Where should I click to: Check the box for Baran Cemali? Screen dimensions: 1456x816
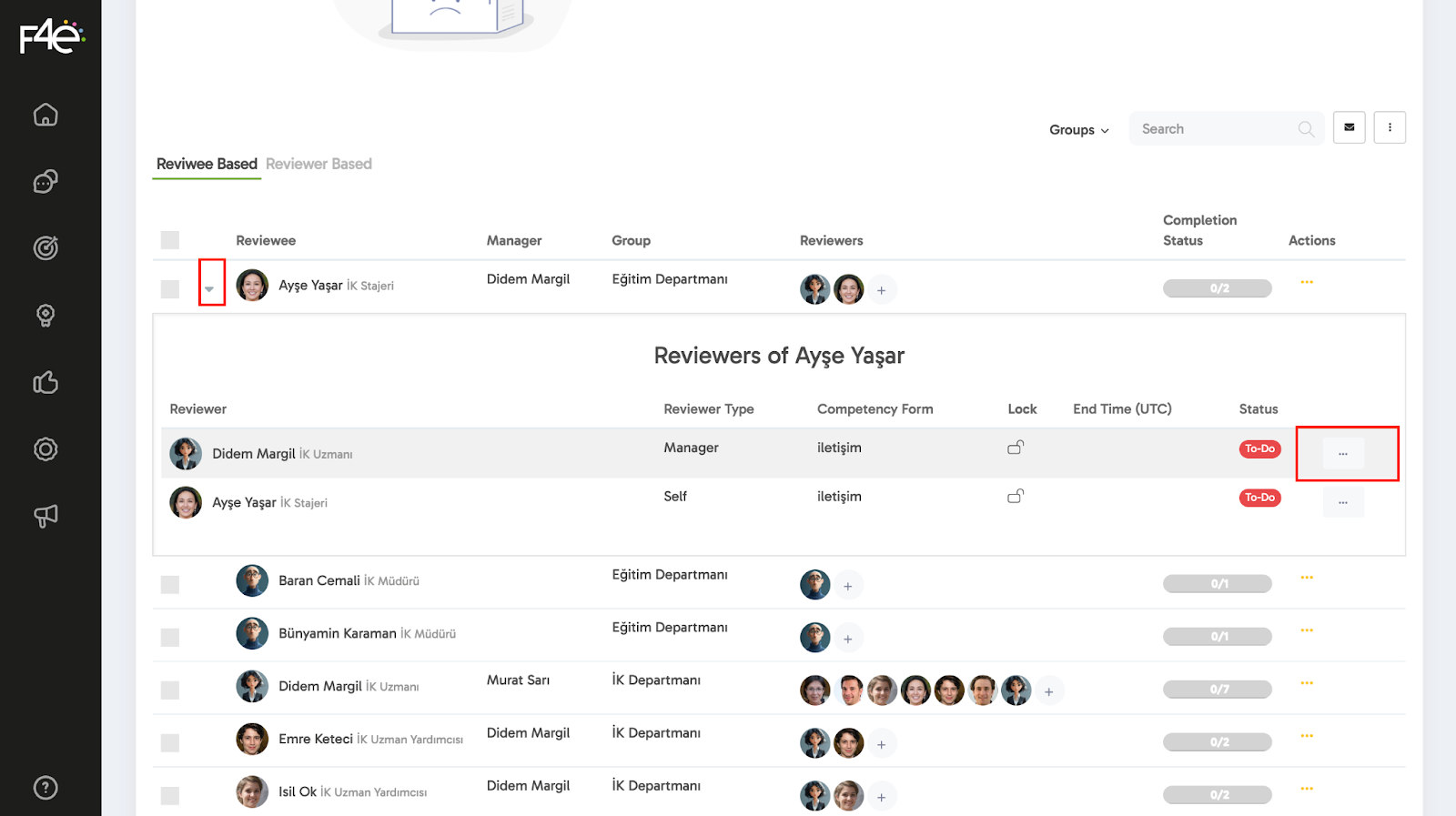(x=170, y=585)
